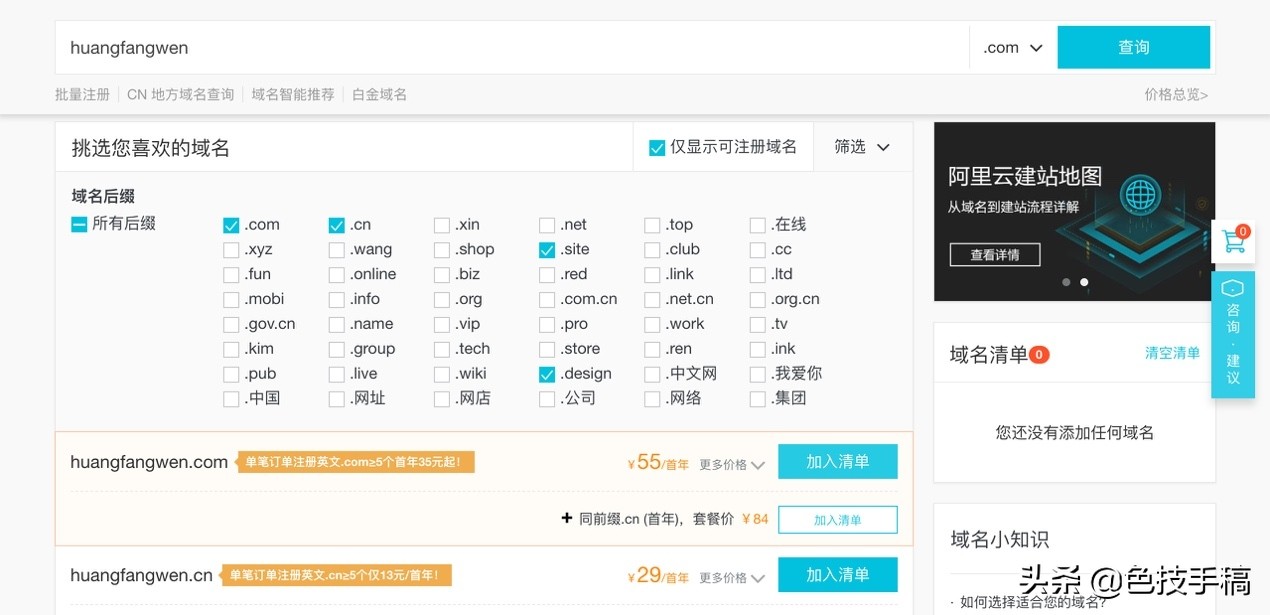
Task: Open the 批量注册 menu item
Action: (x=82, y=94)
